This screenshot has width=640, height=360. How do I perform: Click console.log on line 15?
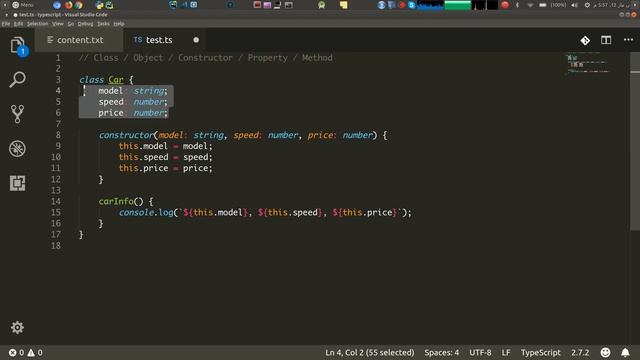[146, 212]
